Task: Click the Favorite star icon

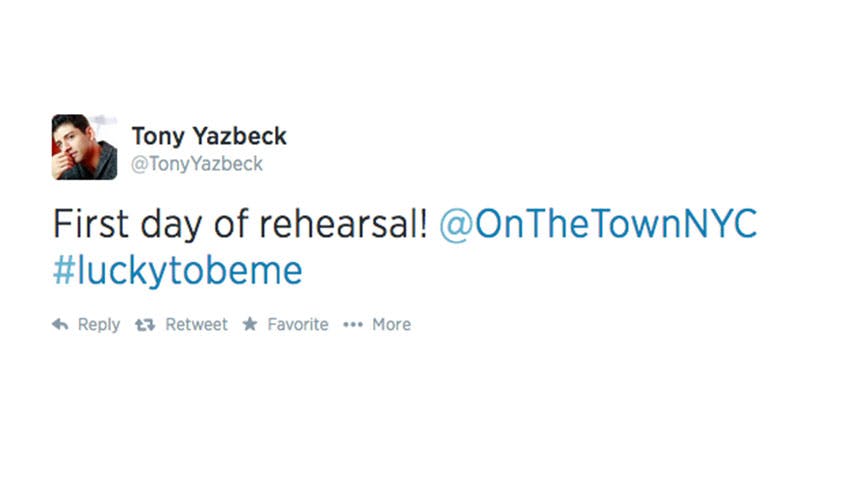Action: pos(250,325)
